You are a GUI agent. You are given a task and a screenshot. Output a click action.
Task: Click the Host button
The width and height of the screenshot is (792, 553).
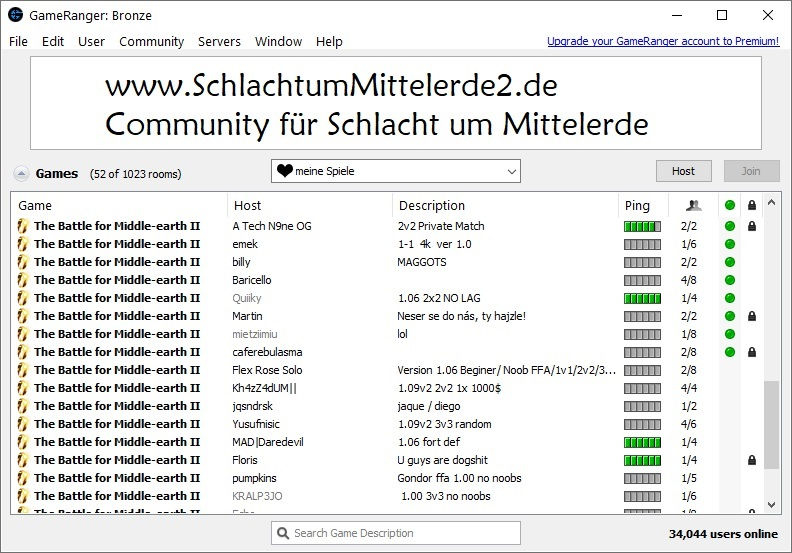pos(684,171)
